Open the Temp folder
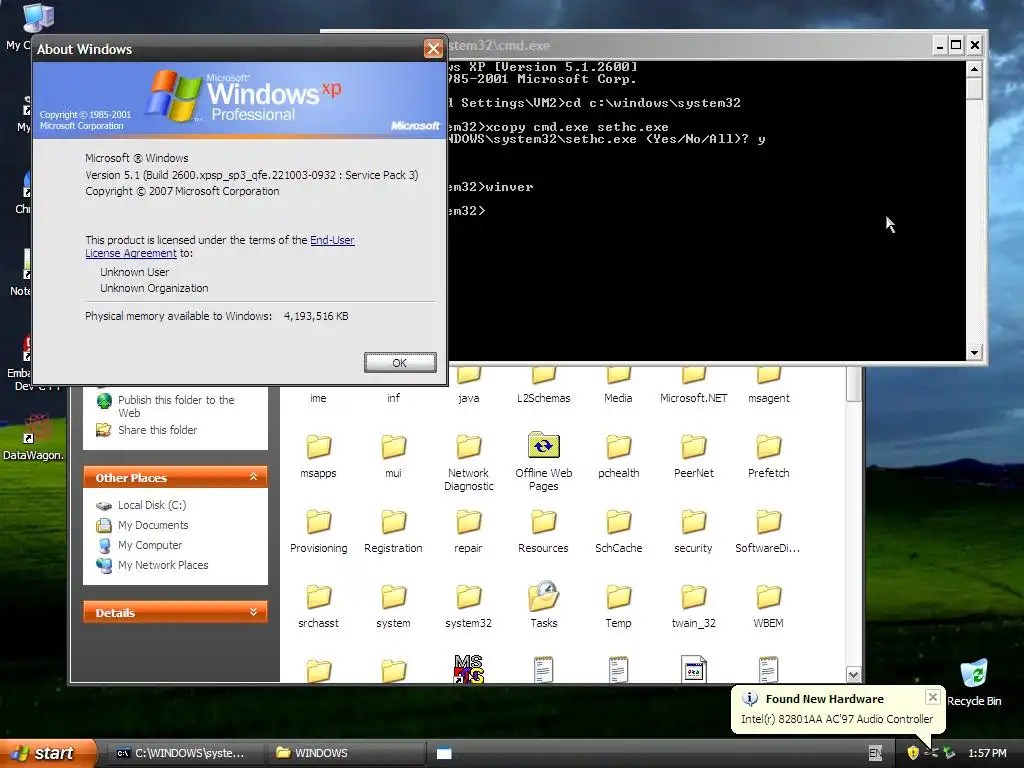This screenshot has height=768, width=1024. (x=618, y=607)
